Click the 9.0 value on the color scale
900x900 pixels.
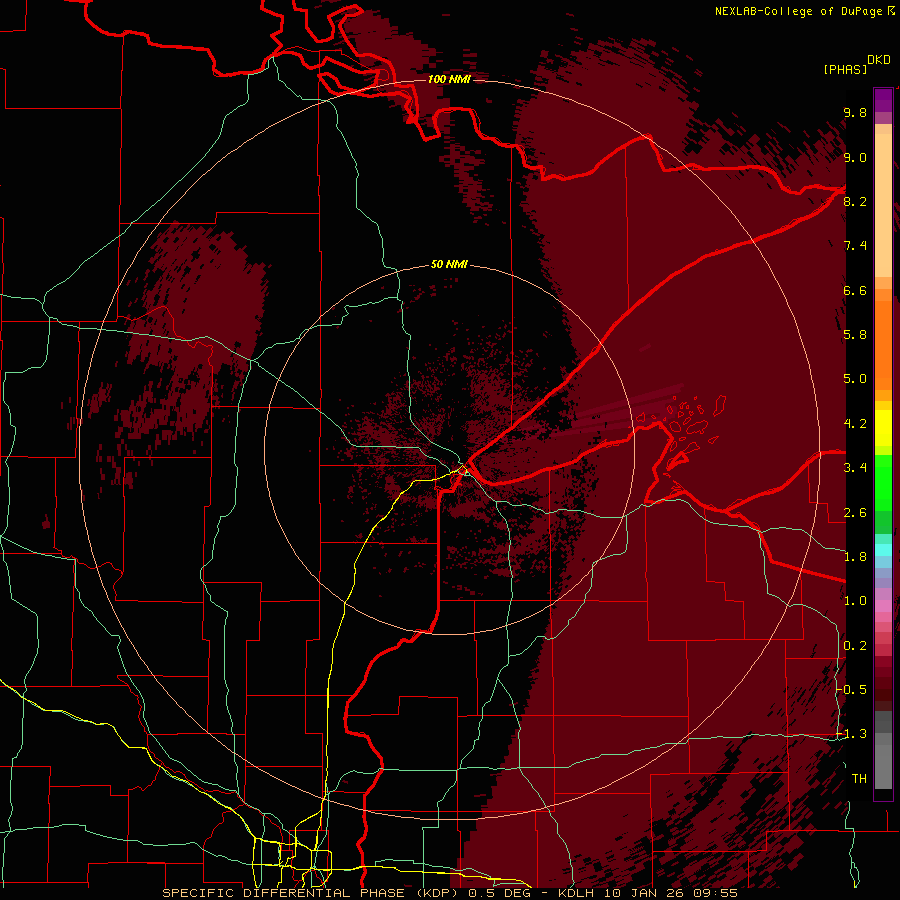[855, 157]
